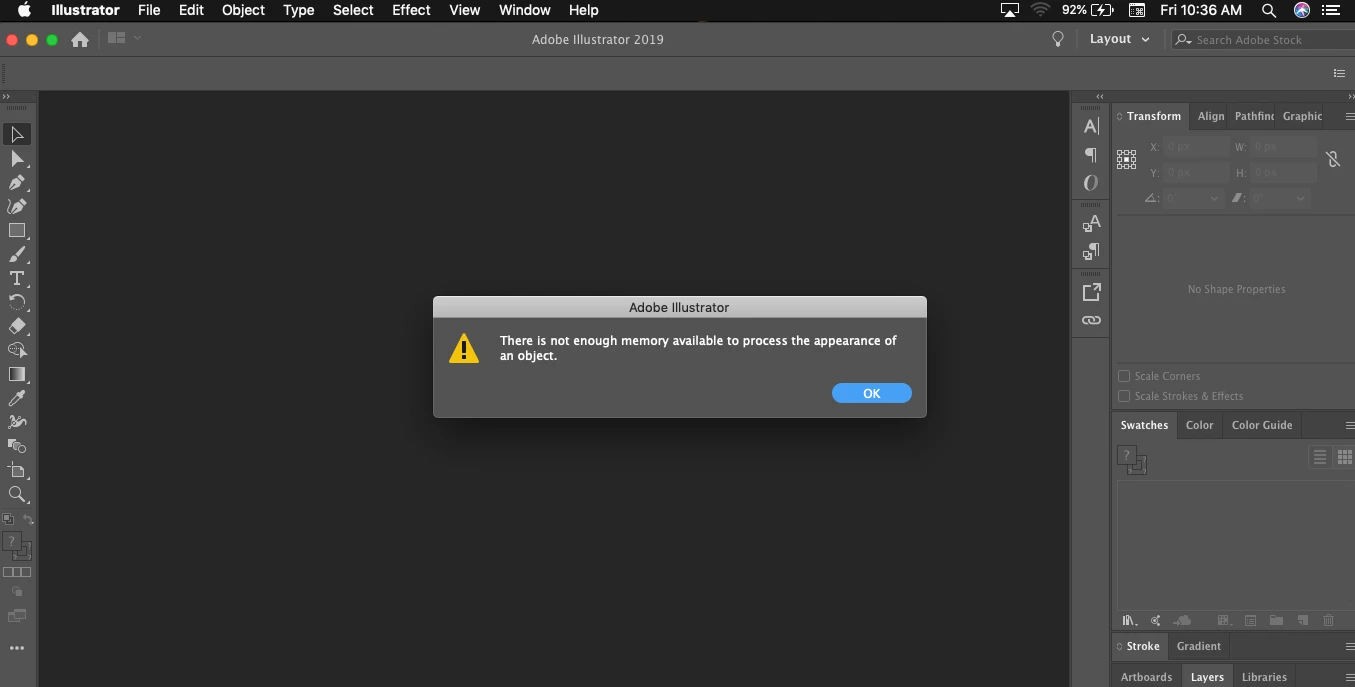Select the Direct Selection tool

pos(17,159)
